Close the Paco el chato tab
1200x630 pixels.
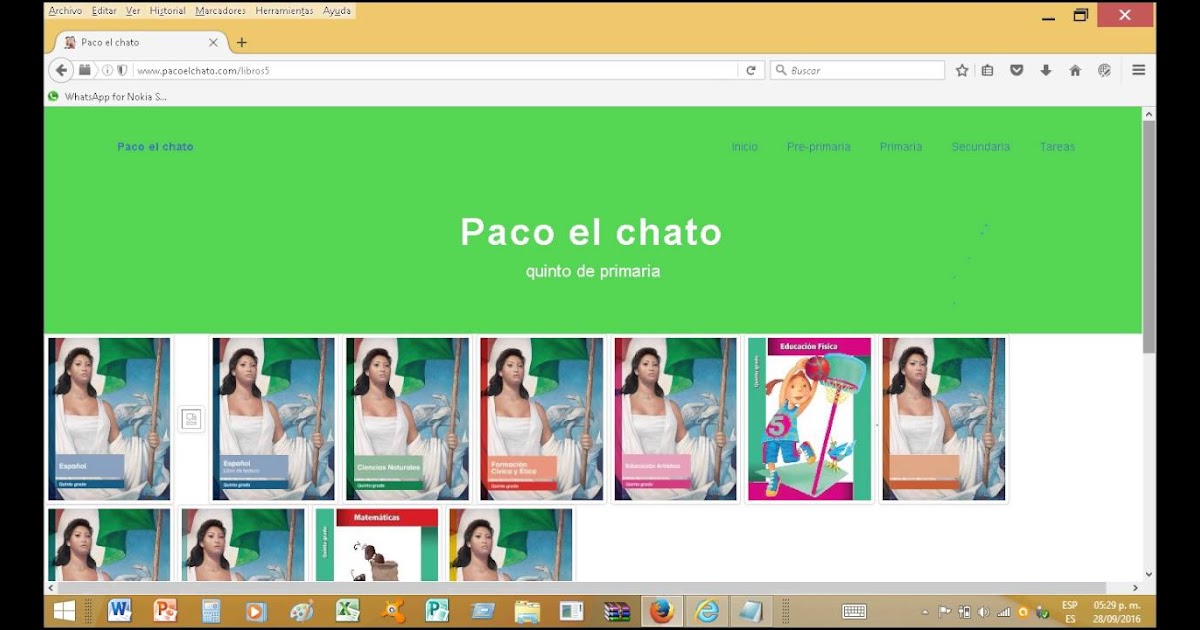coord(213,43)
